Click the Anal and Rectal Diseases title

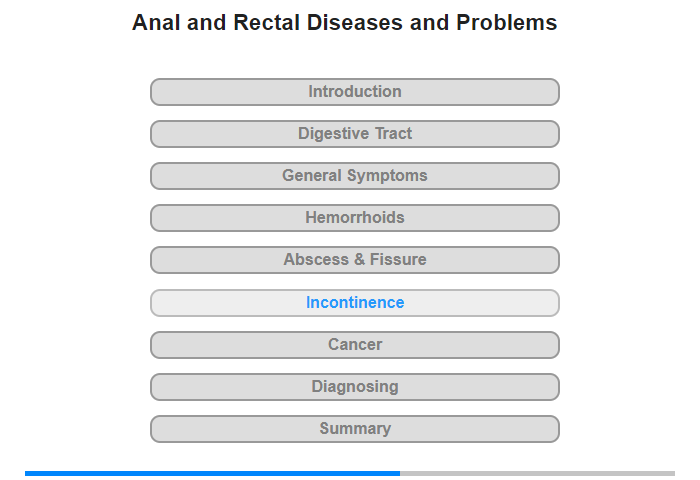pyautogui.click(x=345, y=23)
